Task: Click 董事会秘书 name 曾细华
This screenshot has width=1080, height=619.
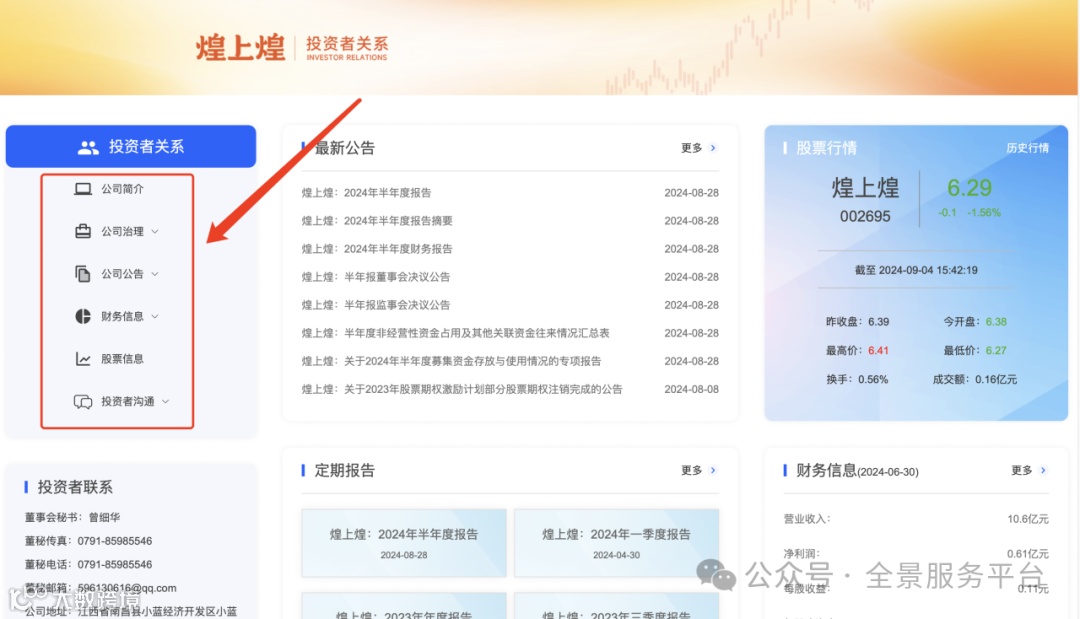Action: [104, 517]
